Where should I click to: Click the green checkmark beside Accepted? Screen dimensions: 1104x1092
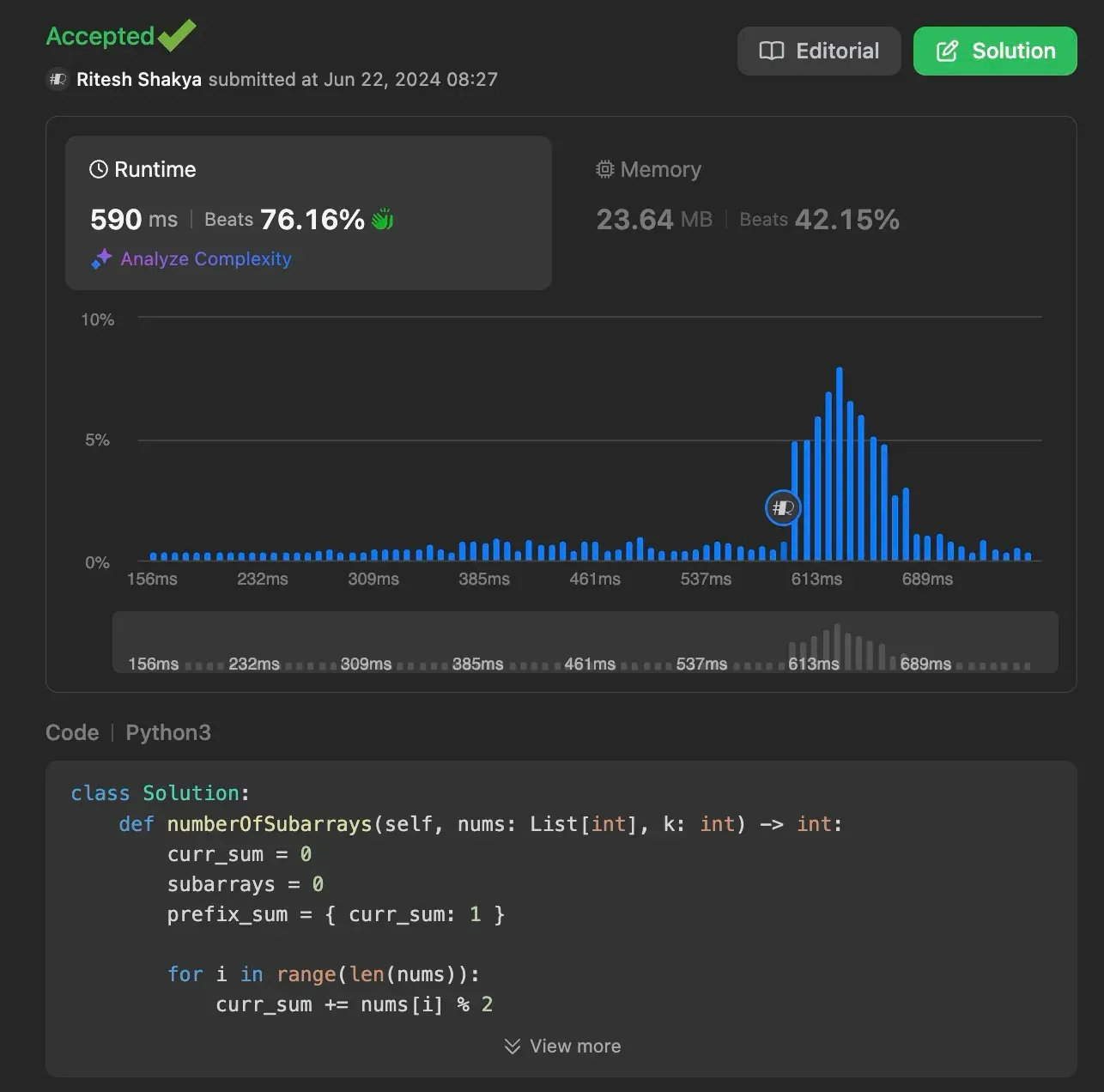tap(175, 34)
